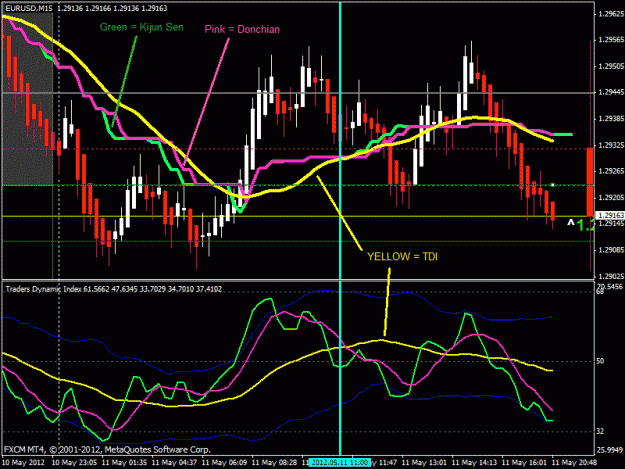Click the '11 May 06:09' time axis label

[x=224, y=463]
